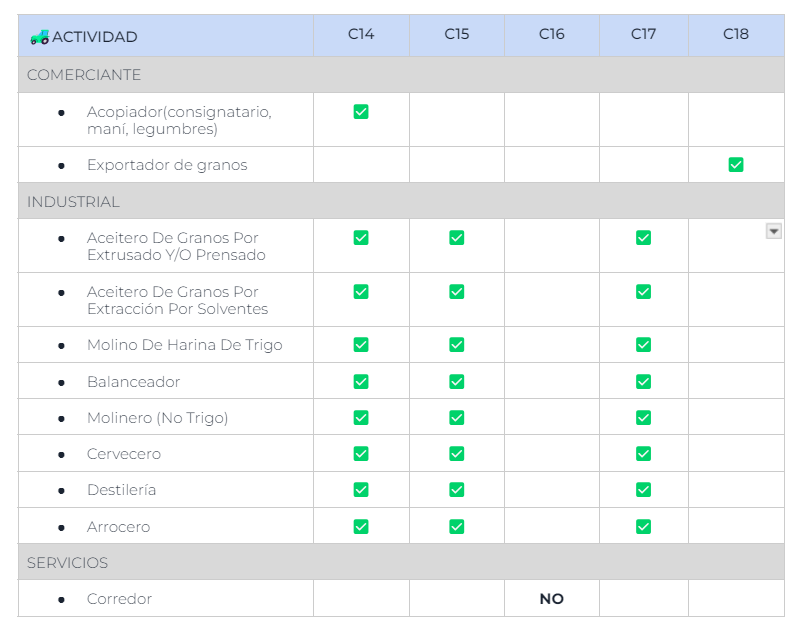This screenshot has width=800, height=628.
Task: Select the C16 column header
Action: click(x=552, y=35)
